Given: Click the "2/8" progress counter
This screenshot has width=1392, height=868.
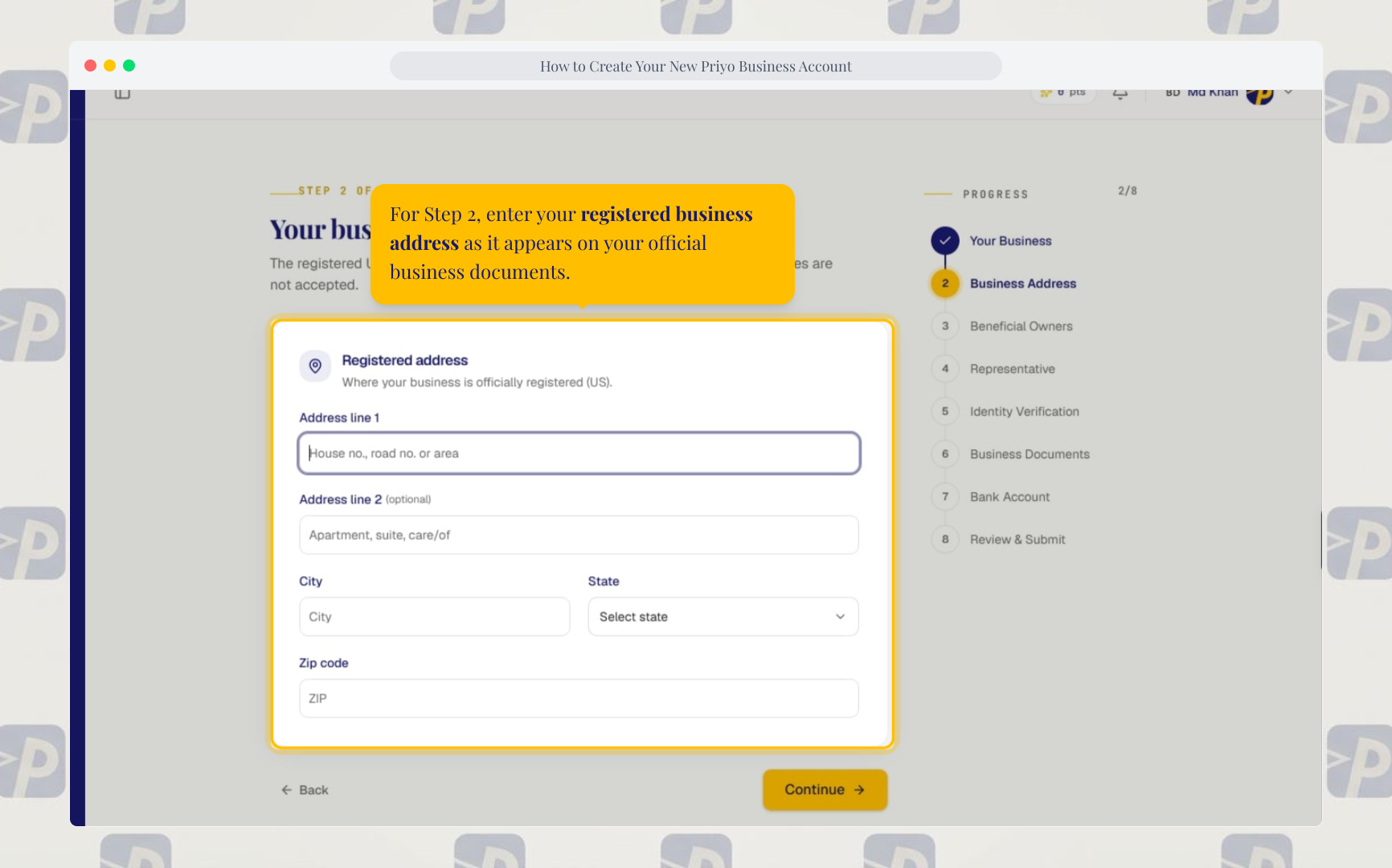Looking at the screenshot, I should click(1128, 191).
